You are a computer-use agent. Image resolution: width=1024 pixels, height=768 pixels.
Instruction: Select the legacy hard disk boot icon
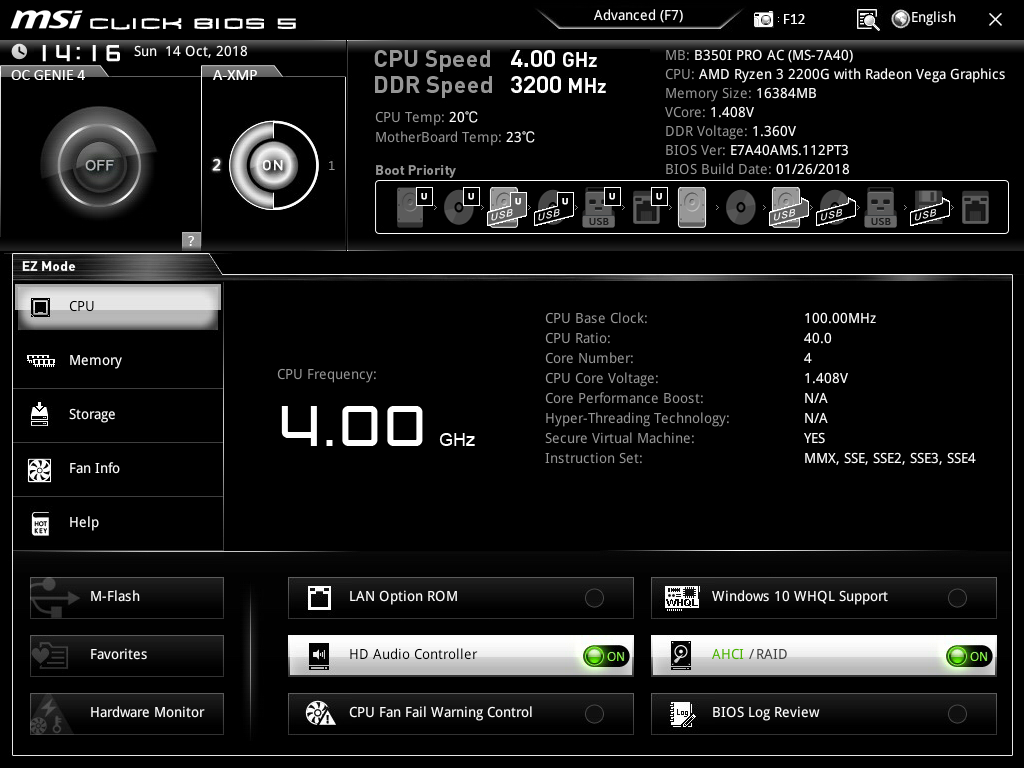(692, 207)
